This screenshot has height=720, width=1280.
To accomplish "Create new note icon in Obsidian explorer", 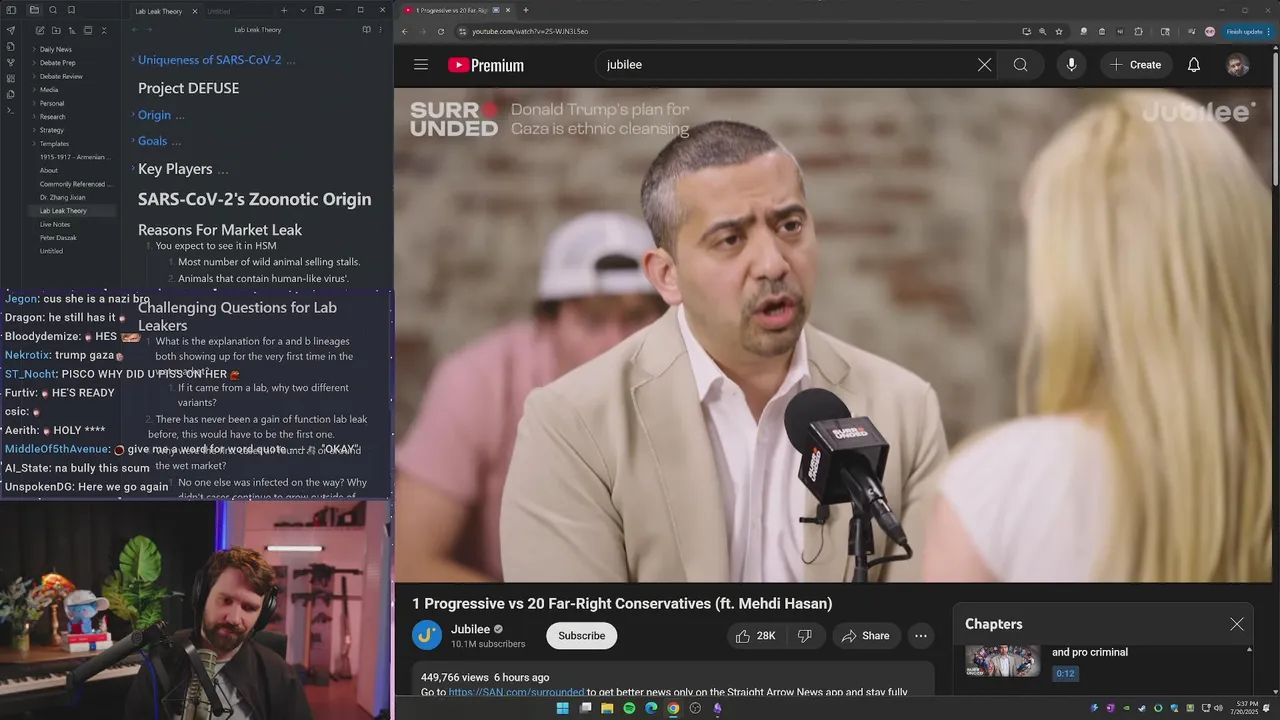I will (40, 31).
